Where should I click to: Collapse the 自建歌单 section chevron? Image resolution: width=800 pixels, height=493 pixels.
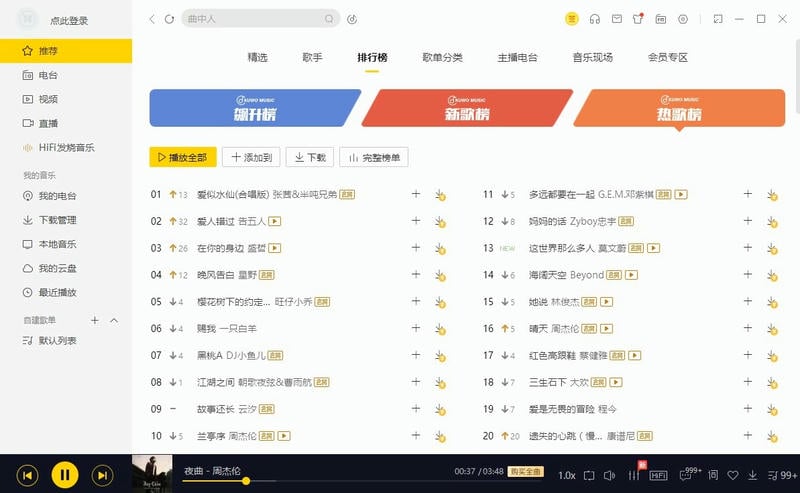point(114,320)
